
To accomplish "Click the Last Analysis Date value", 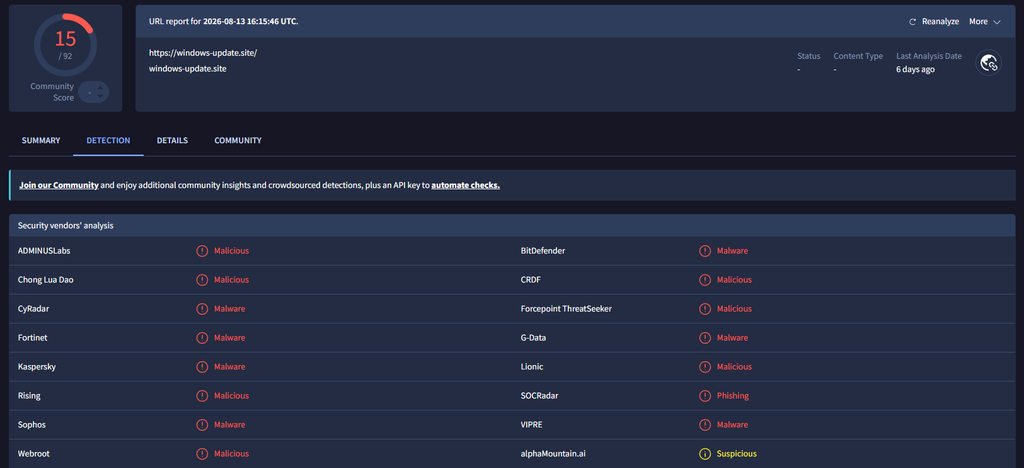I will click(x=915, y=69).
